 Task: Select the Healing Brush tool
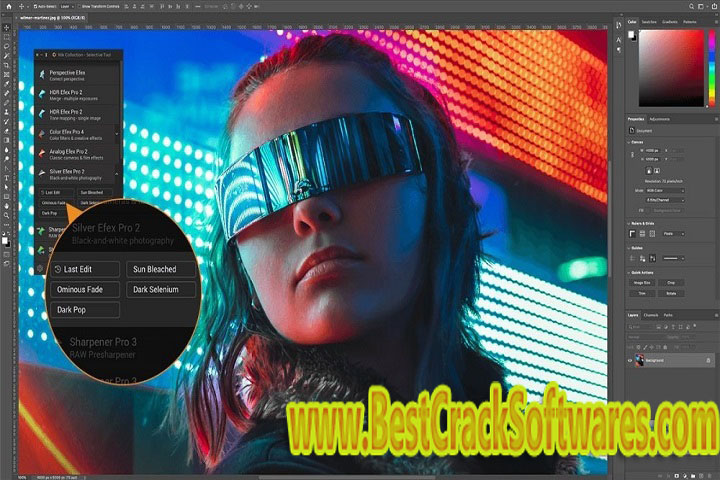(x=6, y=93)
